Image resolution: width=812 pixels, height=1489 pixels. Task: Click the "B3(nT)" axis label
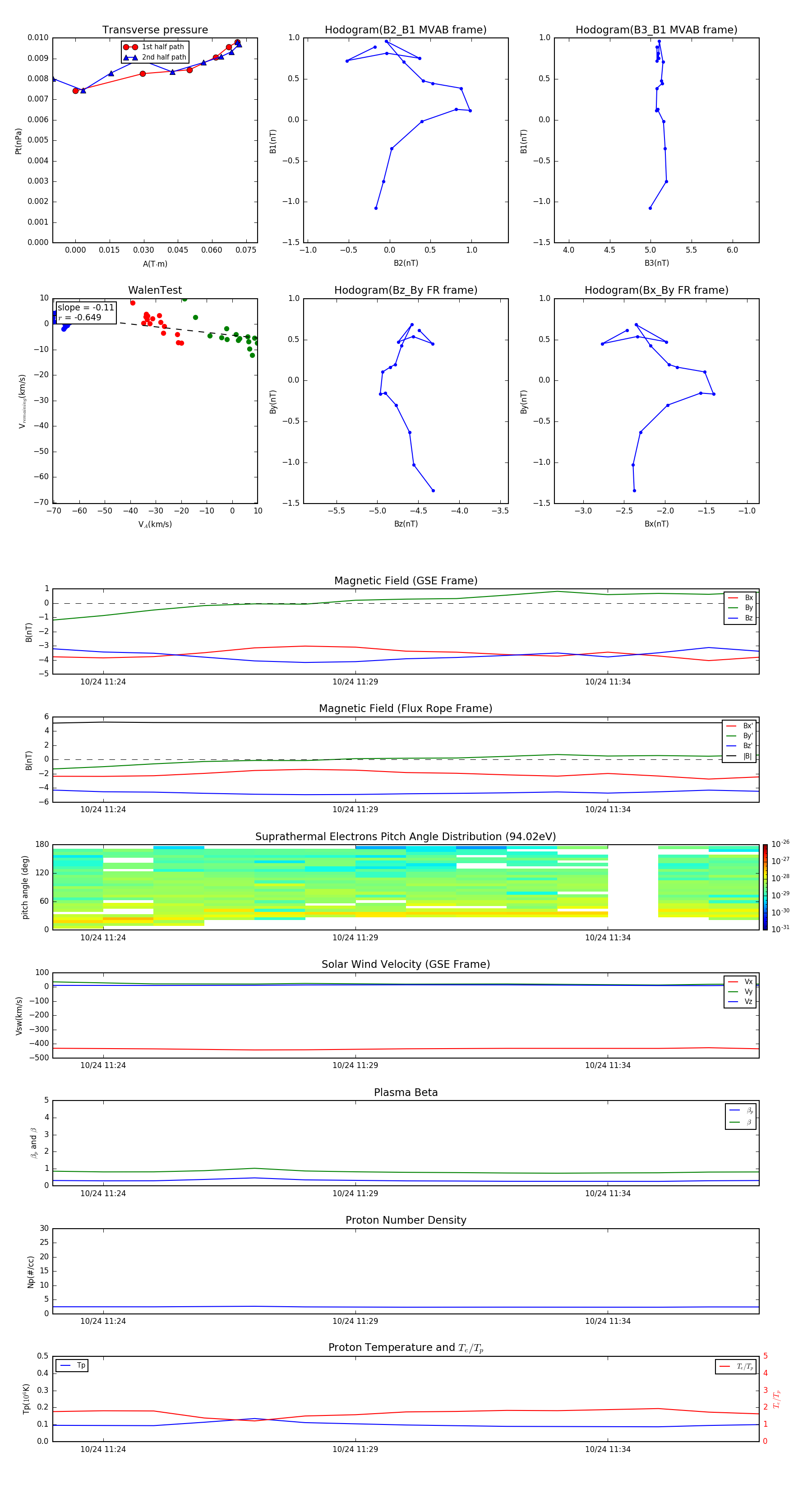tap(656, 263)
